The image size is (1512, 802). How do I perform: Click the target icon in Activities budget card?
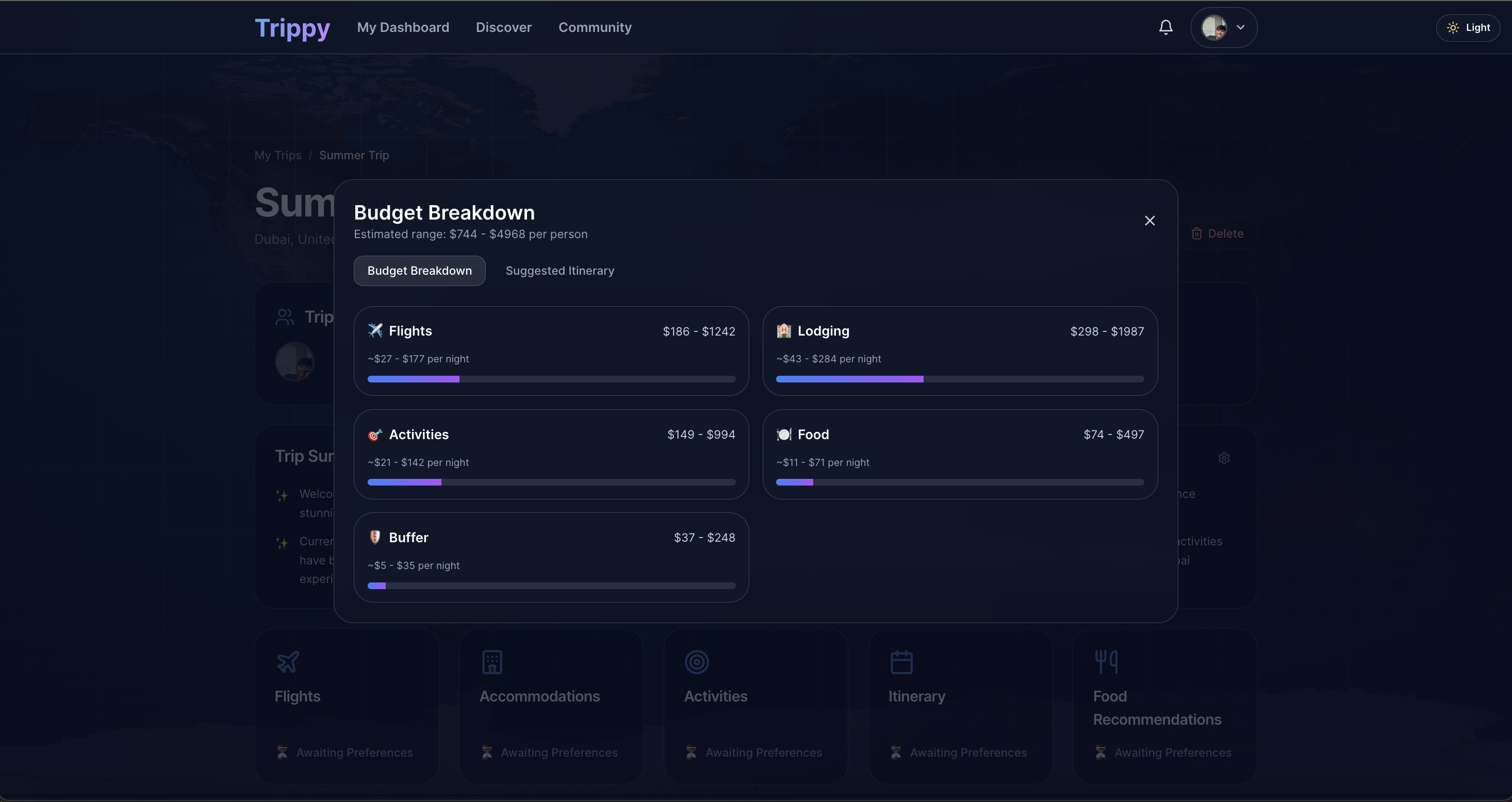(x=375, y=435)
